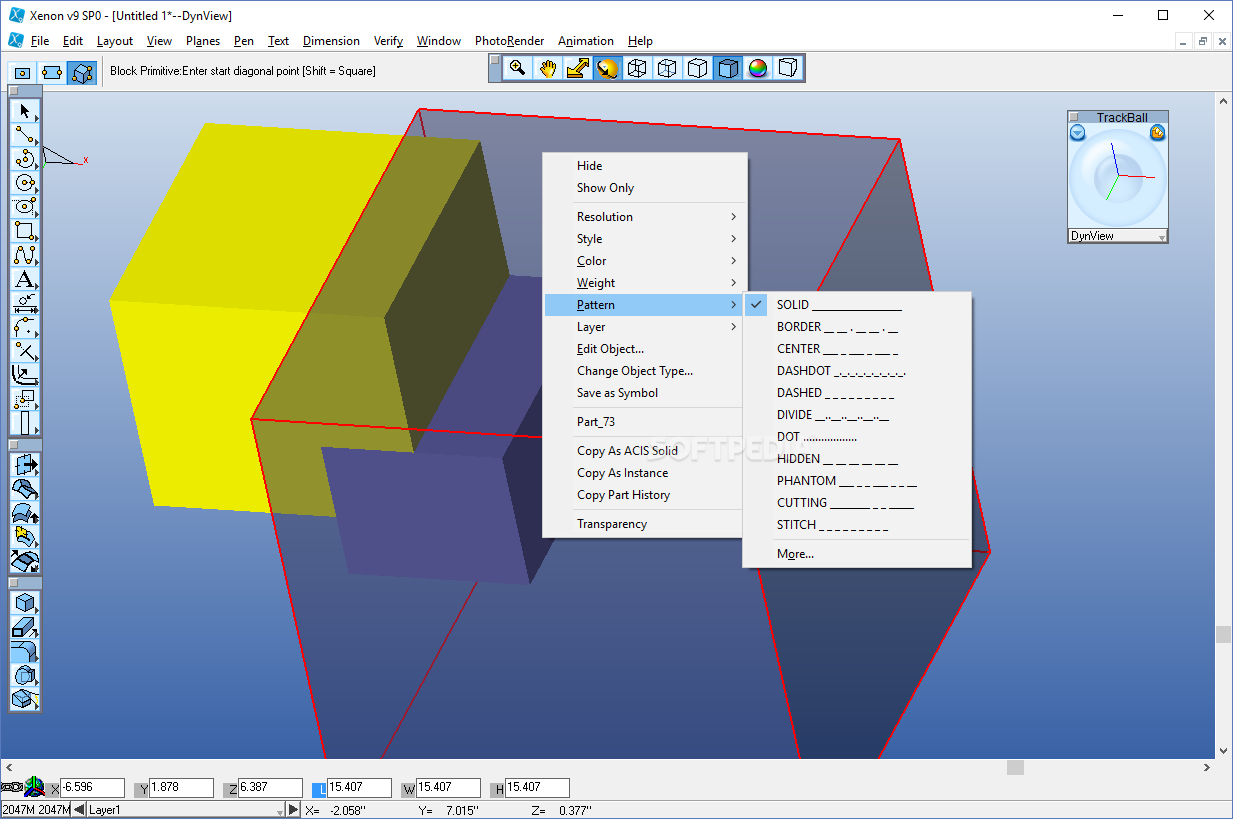Click the Zoom magnifier icon
This screenshot has height=819, width=1233.
[x=517, y=68]
